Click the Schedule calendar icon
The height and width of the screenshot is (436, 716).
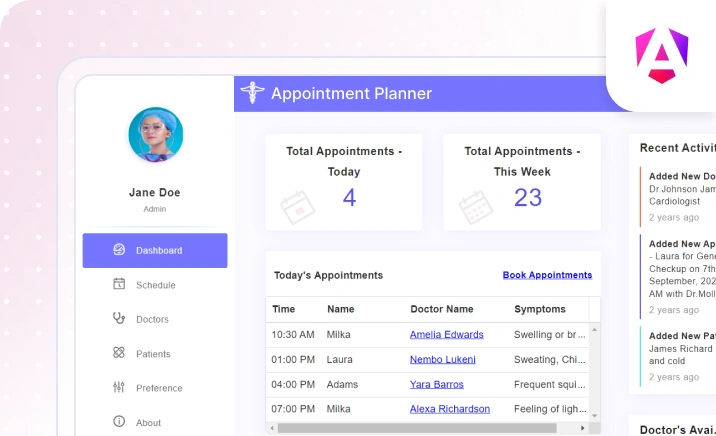(119, 284)
